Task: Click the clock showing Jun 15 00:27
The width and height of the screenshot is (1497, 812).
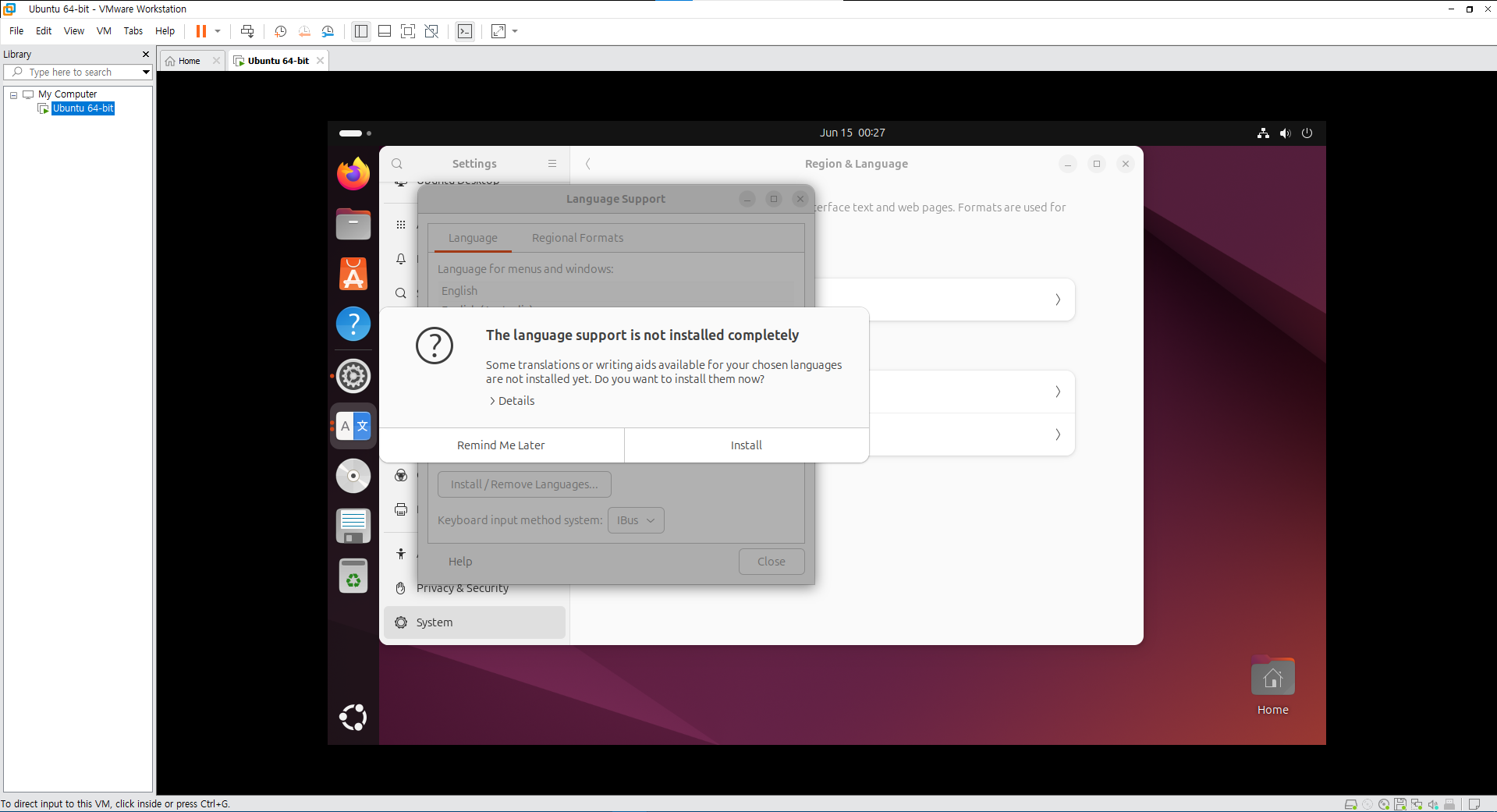Action: point(852,133)
